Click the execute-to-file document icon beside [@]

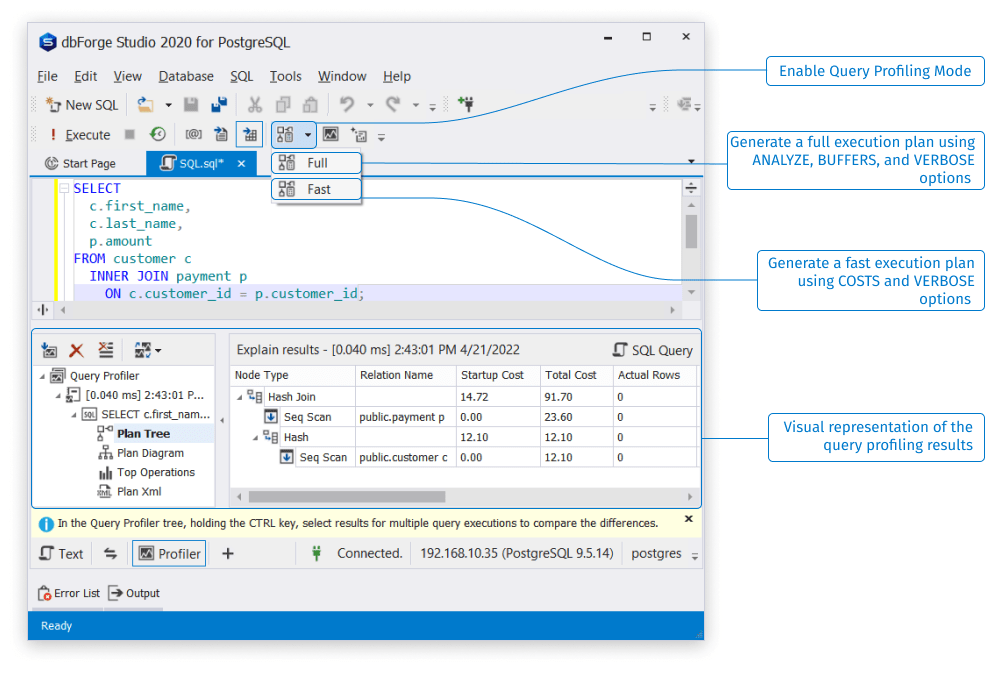221,135
